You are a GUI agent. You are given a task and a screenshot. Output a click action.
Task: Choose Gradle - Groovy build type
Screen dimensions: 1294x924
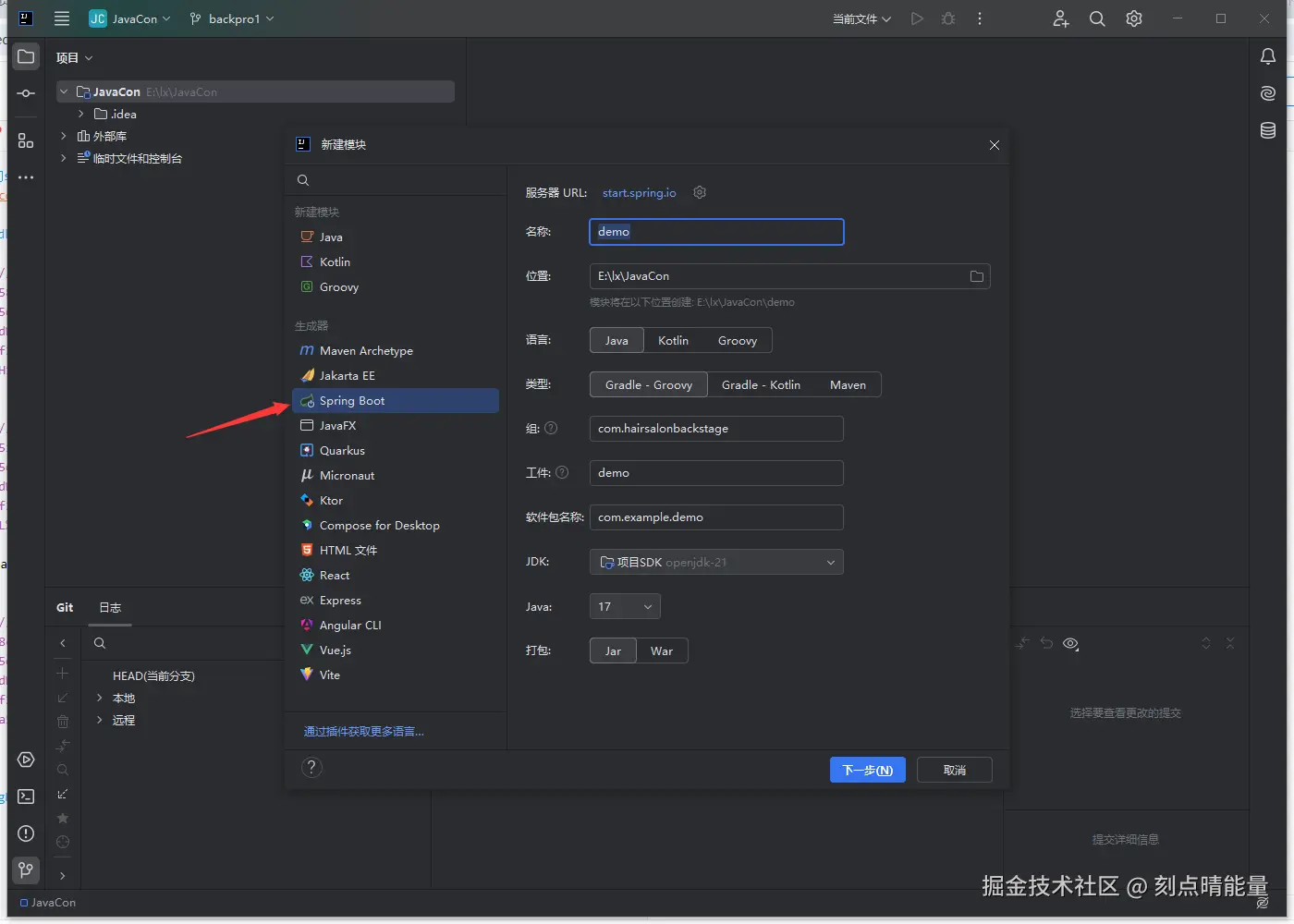(649, 384)
